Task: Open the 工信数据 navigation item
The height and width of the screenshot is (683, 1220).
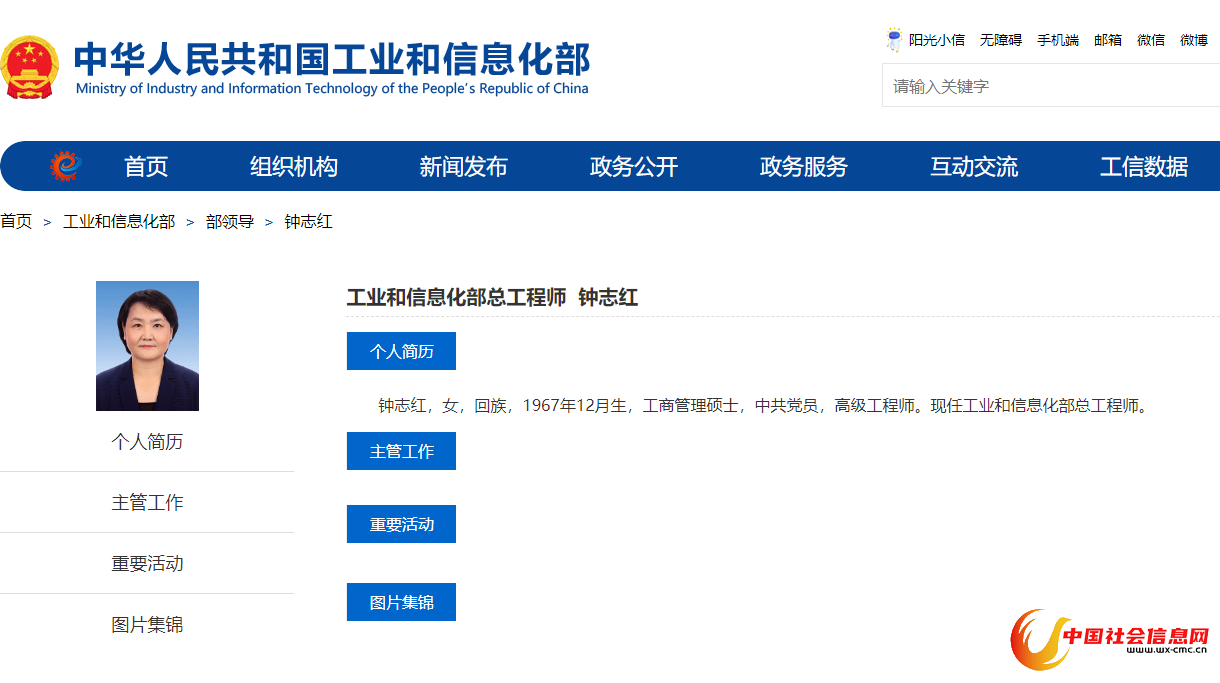Action: 1144,167
